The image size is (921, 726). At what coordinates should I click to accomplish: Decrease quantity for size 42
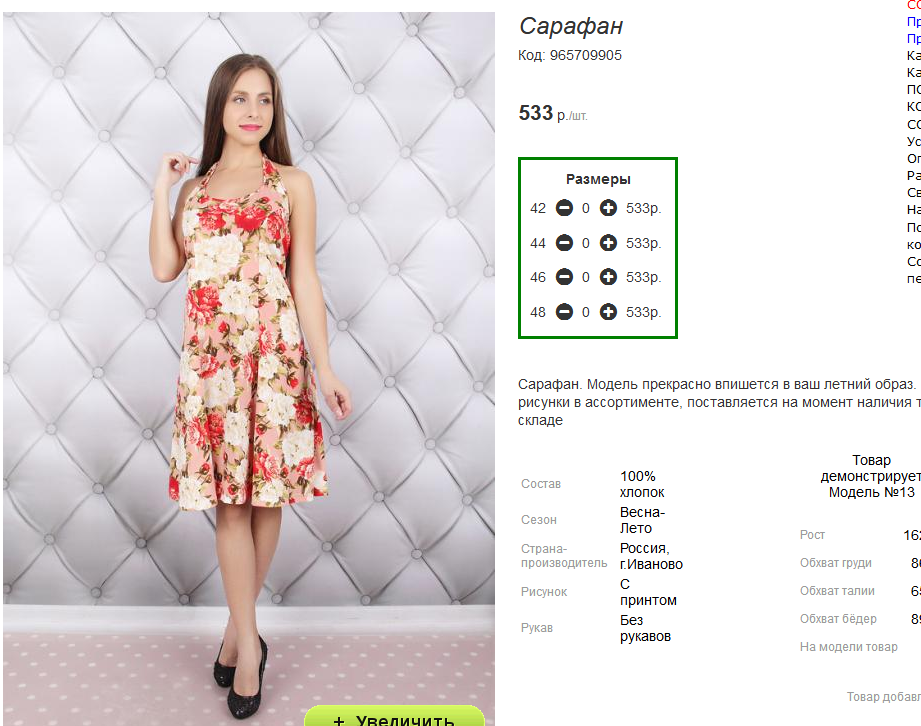564,209
